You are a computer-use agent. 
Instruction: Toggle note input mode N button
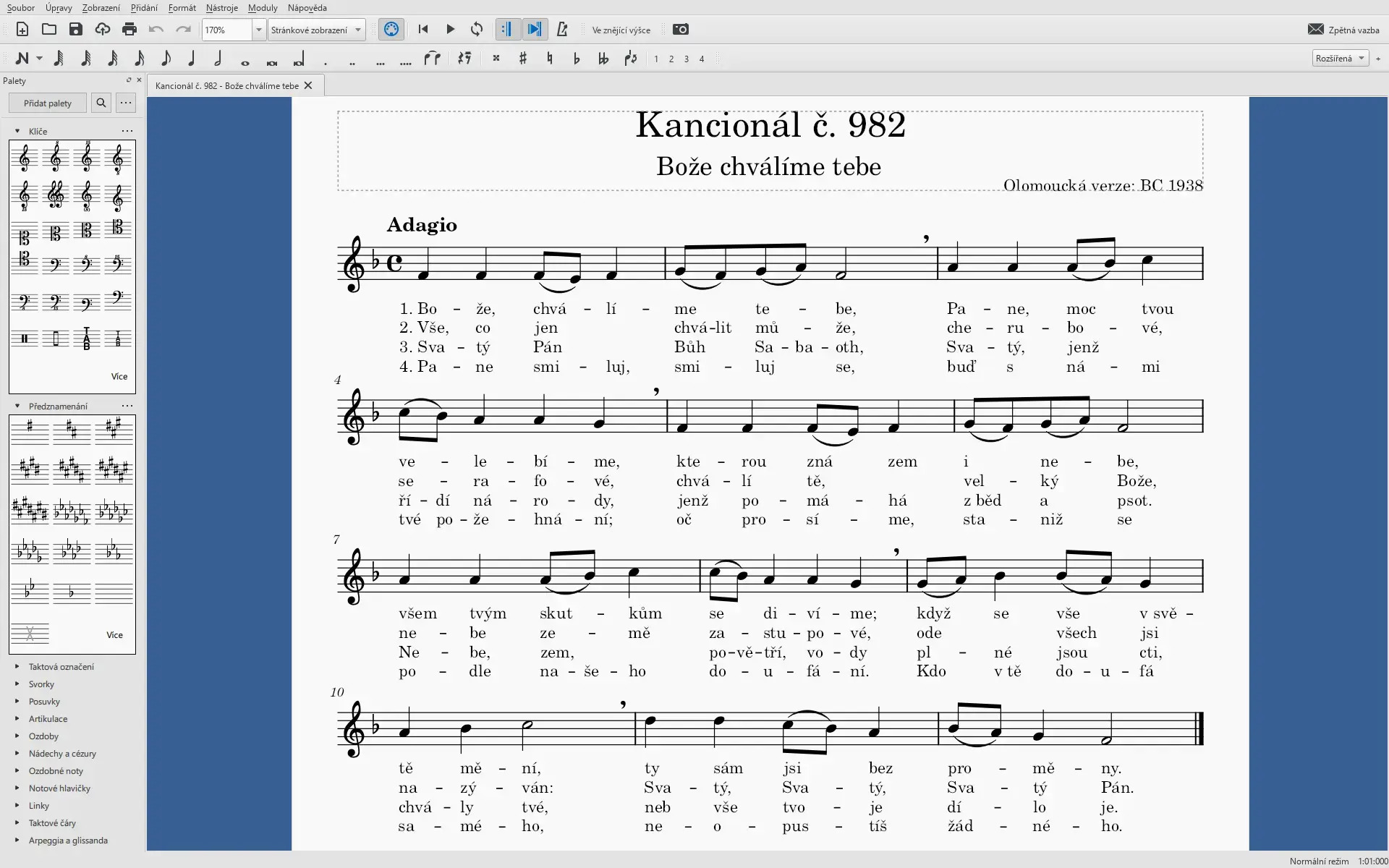(x=22, y=59)
